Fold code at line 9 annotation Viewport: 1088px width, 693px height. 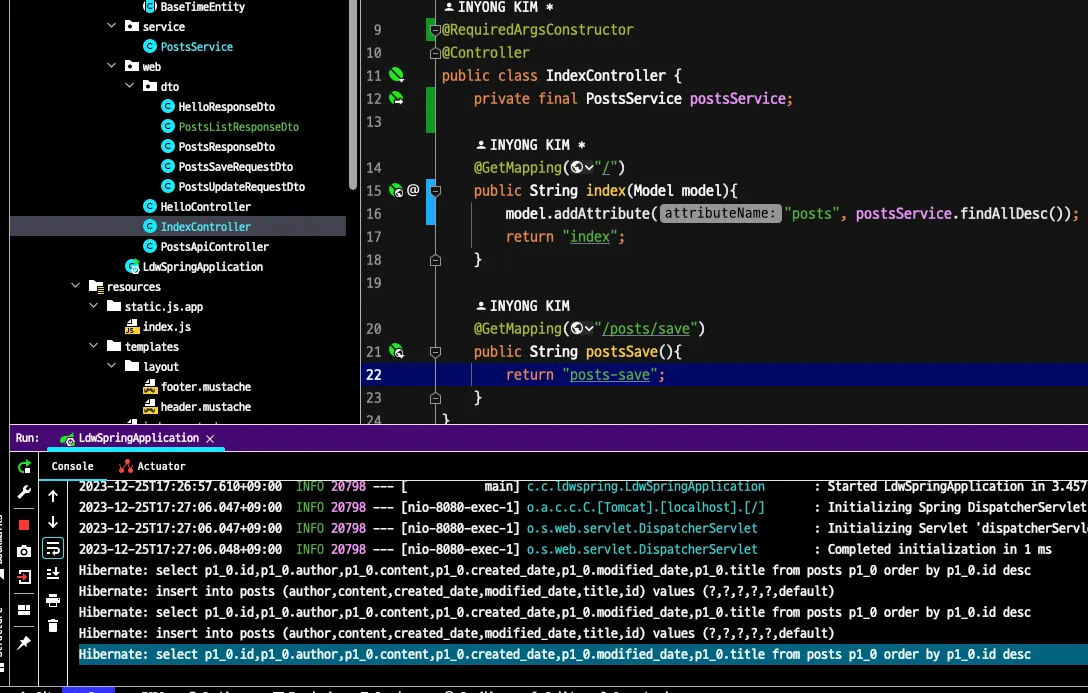point(435,30)
